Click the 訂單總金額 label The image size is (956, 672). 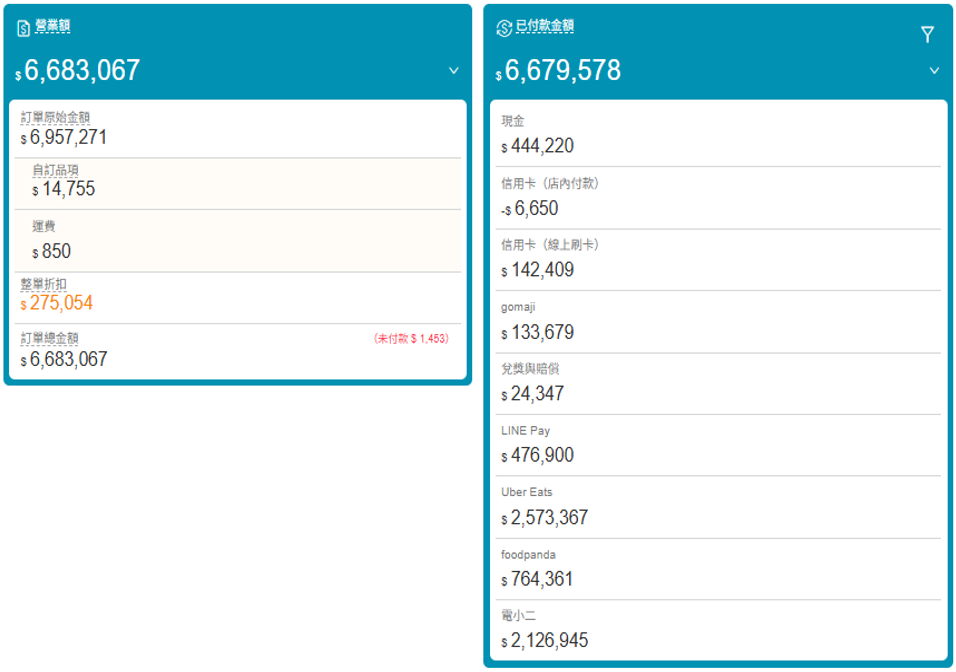tap(50, 338)
